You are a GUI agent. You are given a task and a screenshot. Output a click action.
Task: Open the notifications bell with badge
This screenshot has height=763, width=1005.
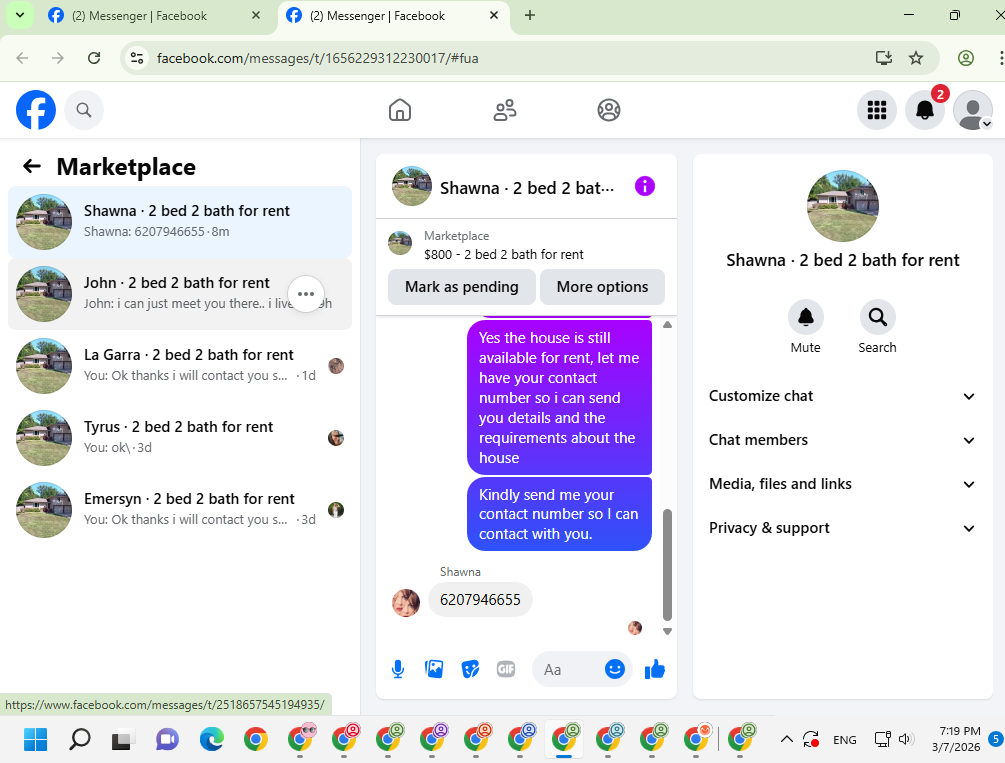(x=925, y=110)
